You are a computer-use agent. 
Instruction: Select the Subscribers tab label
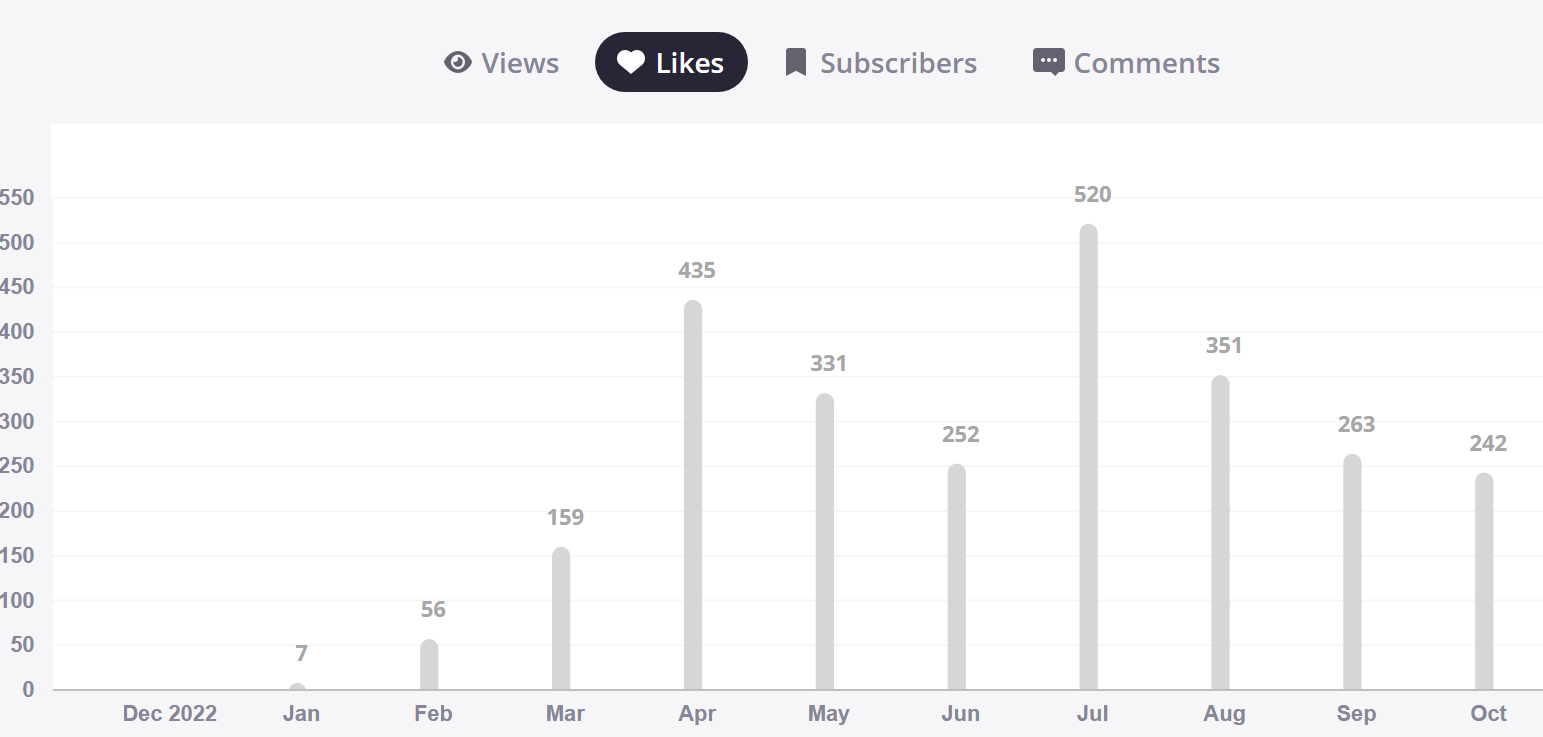[x=898, y=63]
